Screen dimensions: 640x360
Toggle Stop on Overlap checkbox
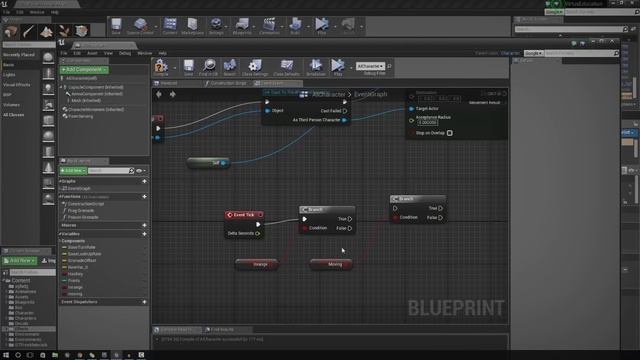point(449,133)
